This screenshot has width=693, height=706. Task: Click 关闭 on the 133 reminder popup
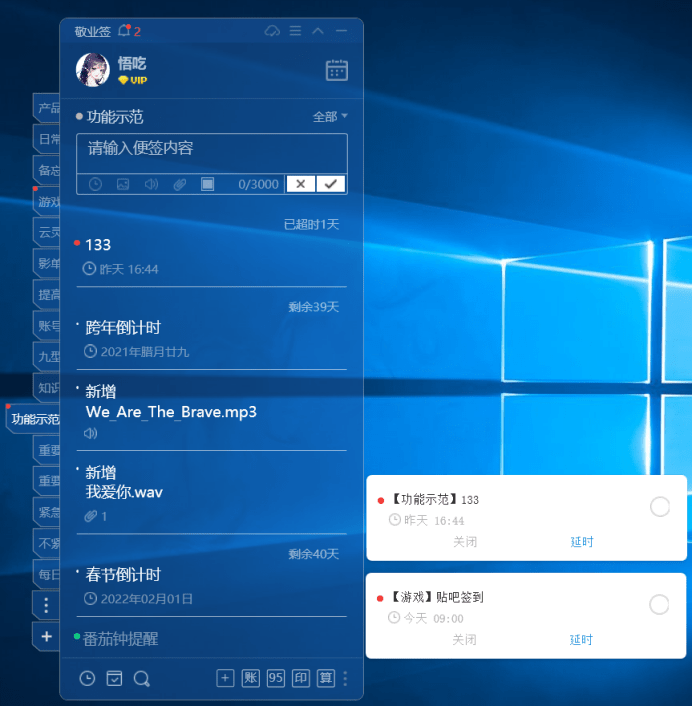(465, 541)
